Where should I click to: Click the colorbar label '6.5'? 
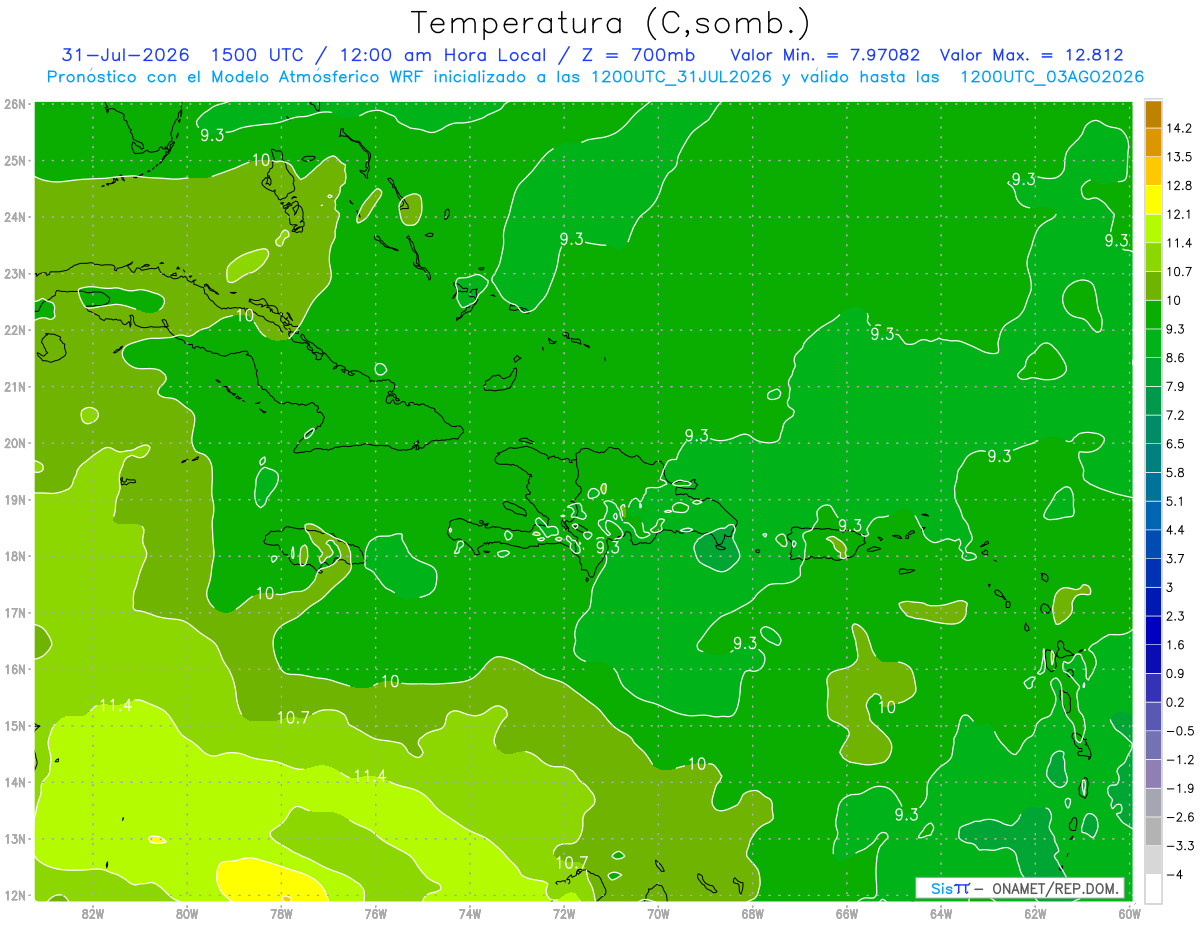(x=1176, y=443)
